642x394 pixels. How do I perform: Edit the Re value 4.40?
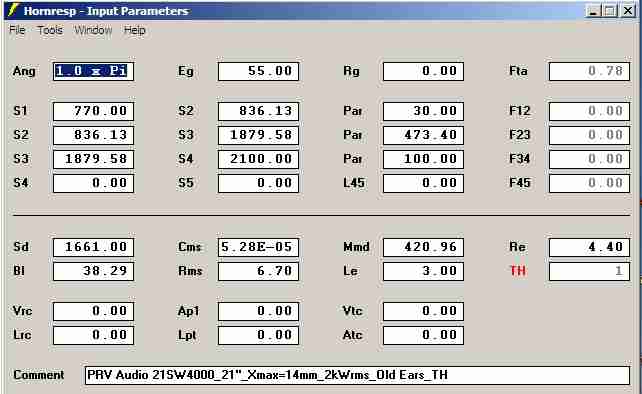[x=589, y=247]
